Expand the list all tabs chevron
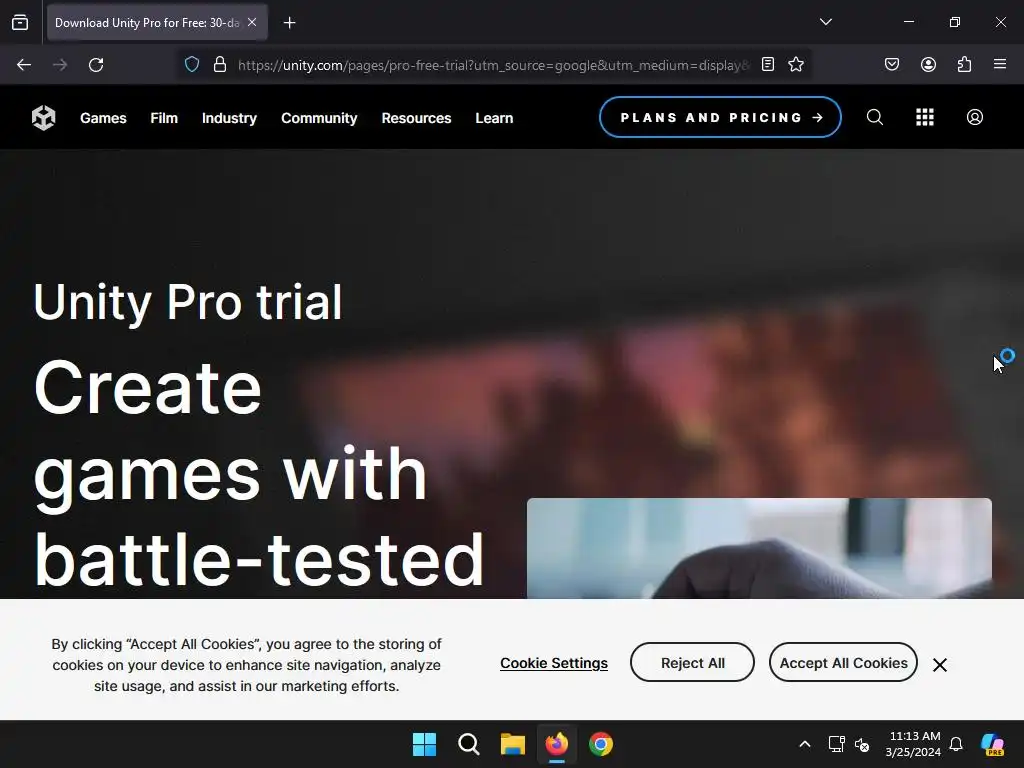1024x768 pixels. tap(825, 22)
